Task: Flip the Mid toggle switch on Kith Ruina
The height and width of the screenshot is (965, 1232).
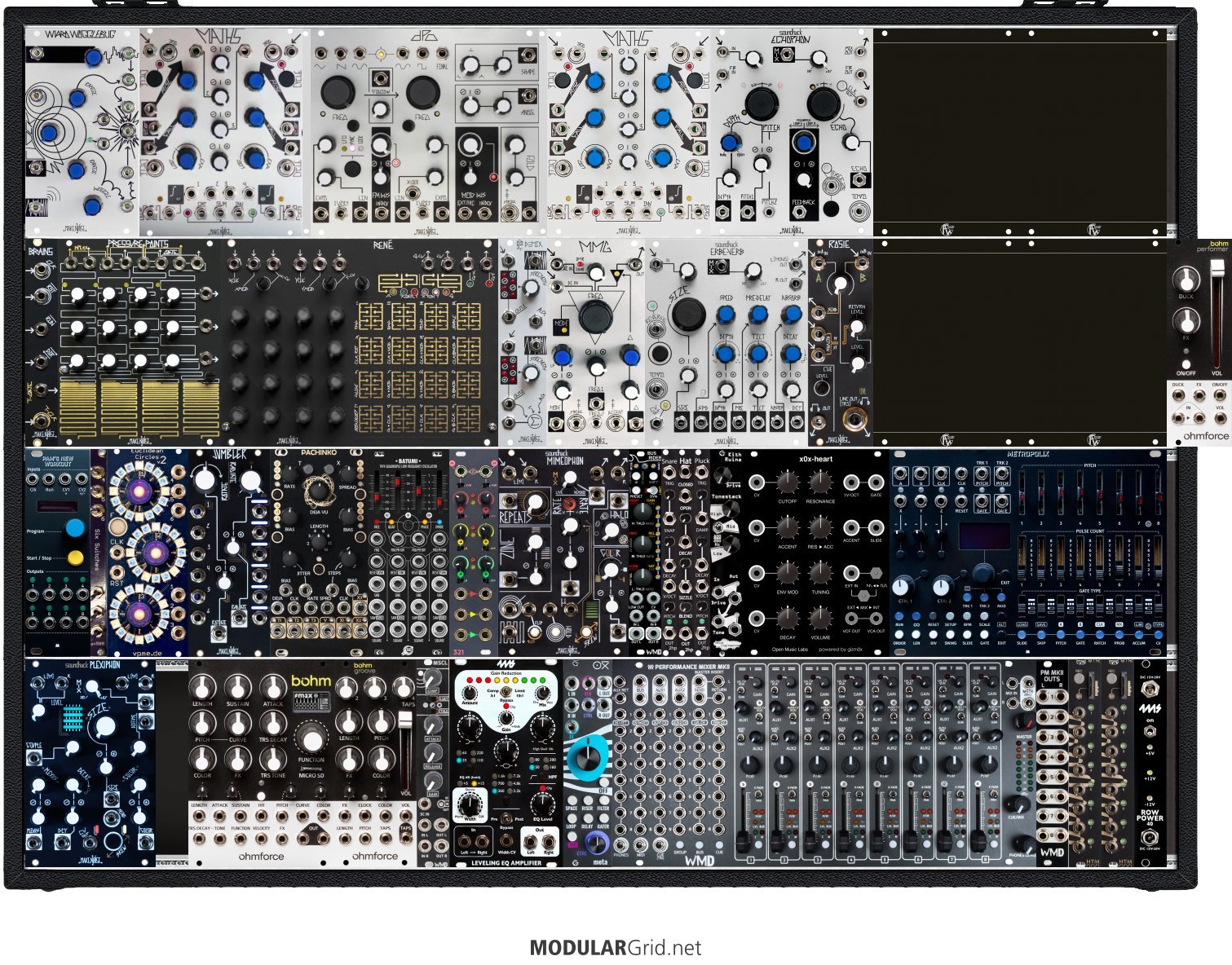Action: point(720,529)
